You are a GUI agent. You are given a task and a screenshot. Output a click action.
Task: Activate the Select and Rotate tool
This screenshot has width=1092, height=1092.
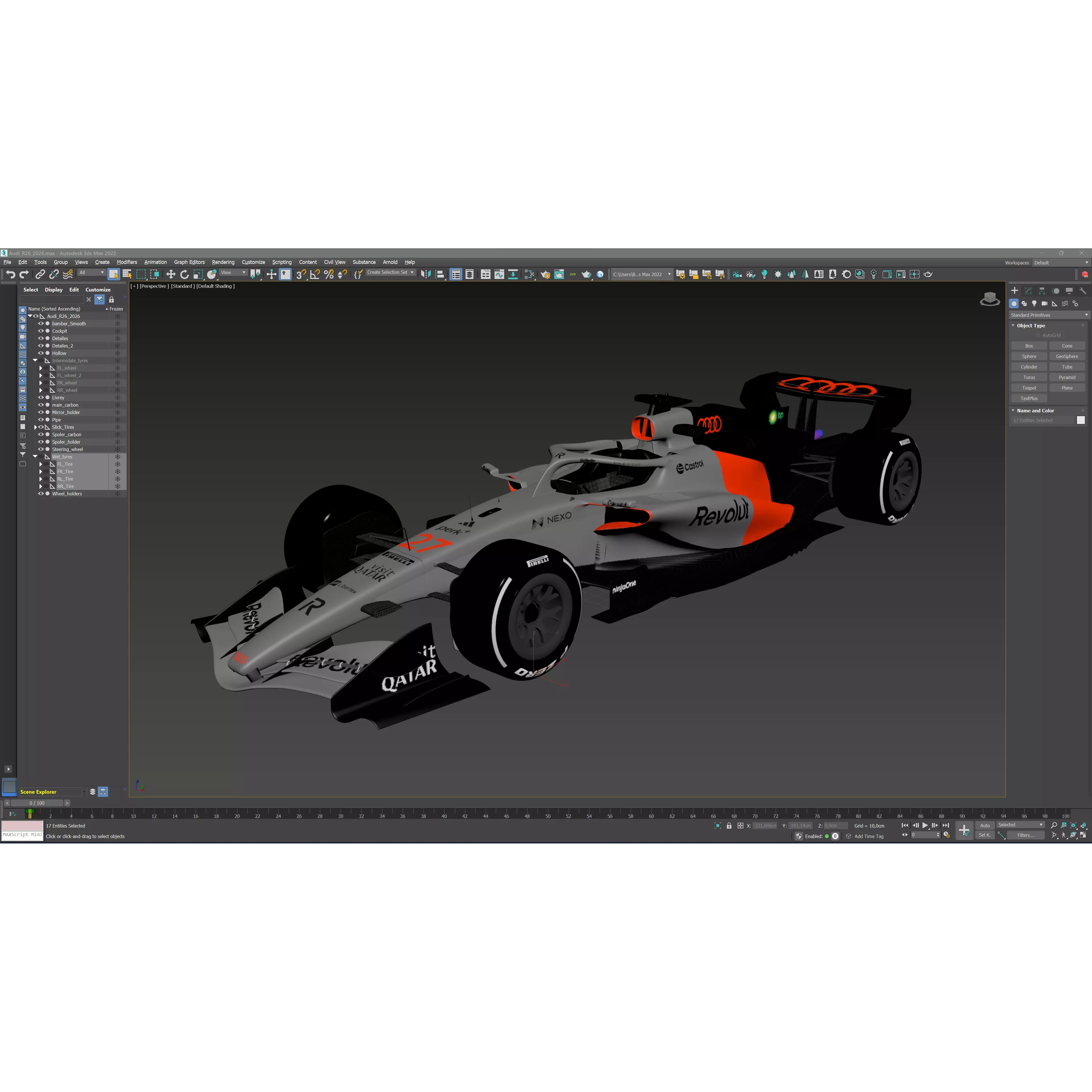point(185,274)
